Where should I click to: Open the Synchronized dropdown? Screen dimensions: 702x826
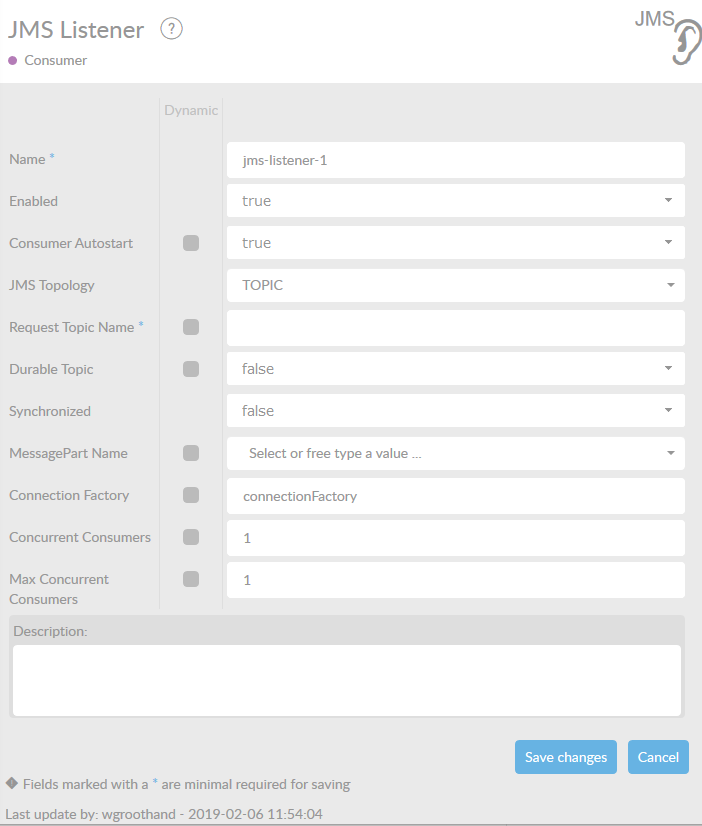455,411
